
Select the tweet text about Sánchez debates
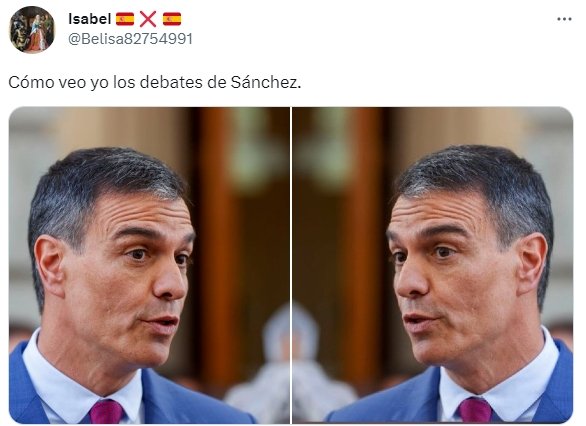click(155, 83)
